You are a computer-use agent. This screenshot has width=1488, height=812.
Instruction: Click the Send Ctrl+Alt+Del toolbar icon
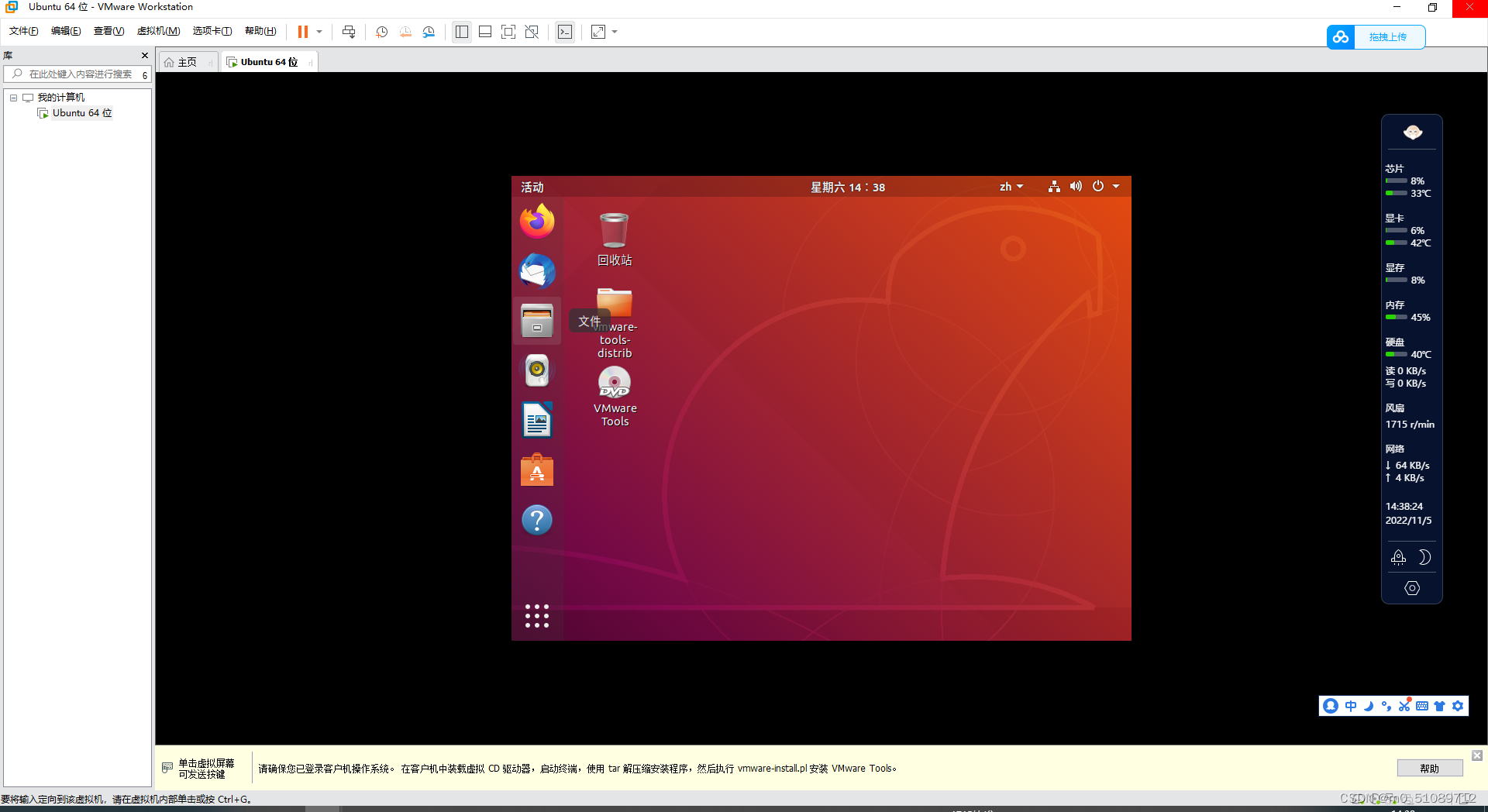click(x=349, y=32)
